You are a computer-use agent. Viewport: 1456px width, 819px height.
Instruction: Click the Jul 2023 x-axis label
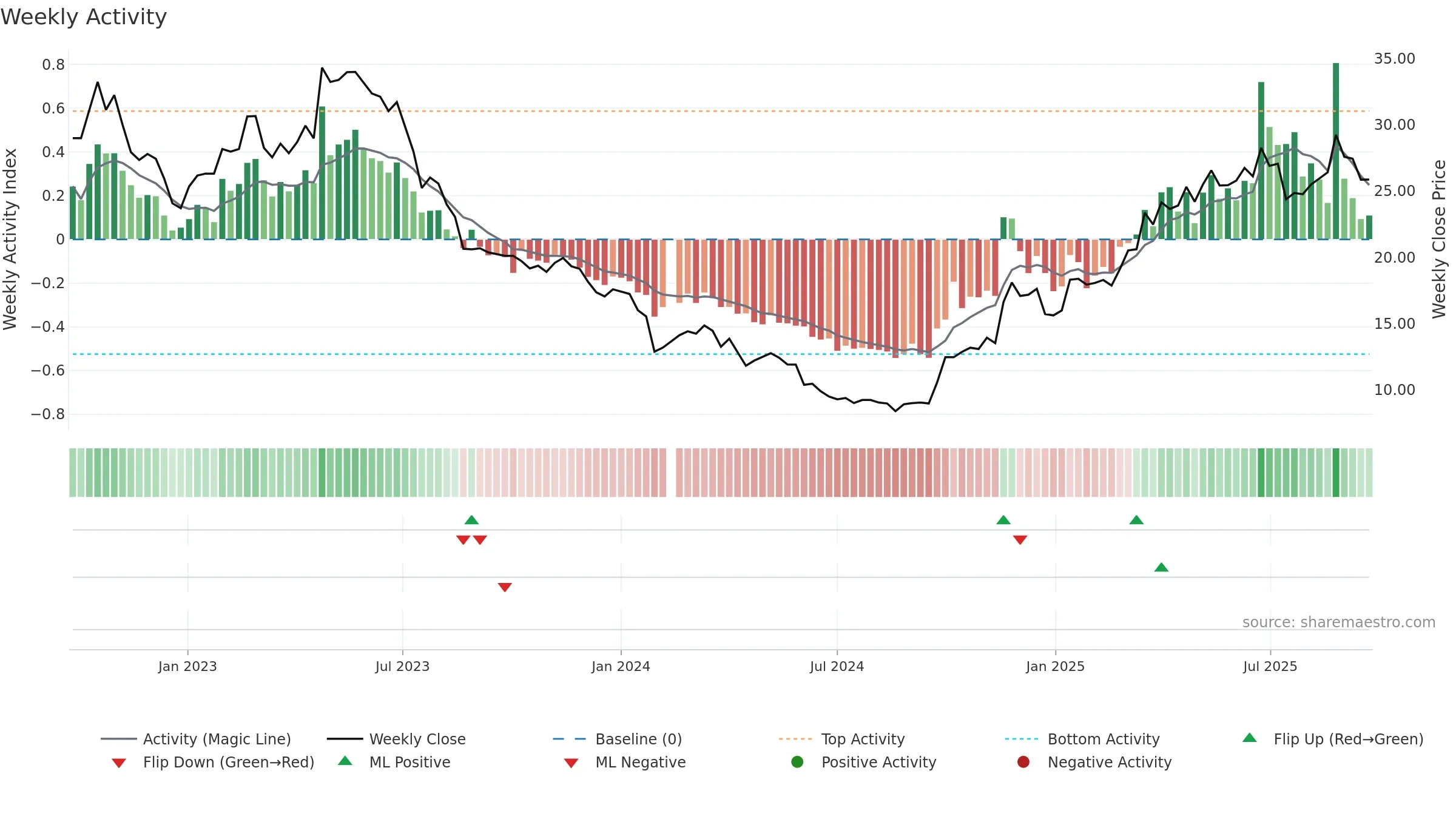point(402,666)
